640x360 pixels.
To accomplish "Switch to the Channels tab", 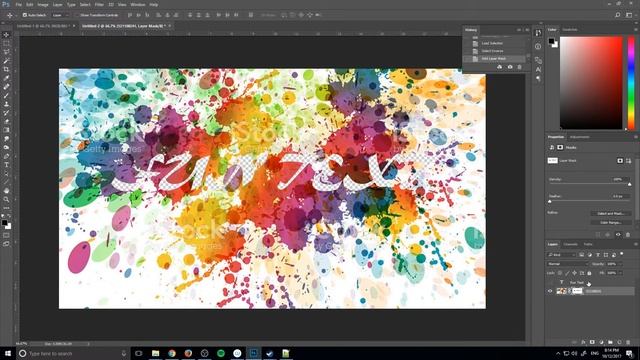I will (571, 244).
